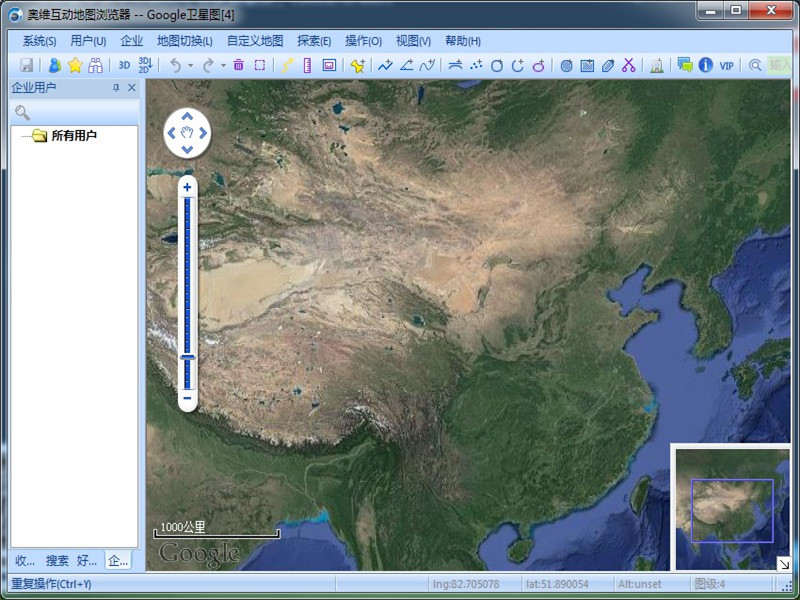Image resolution: width=800 pixels, height=600 pixels.
Task: Click the gray floppy disk save icon
Action: click(27, 65)
